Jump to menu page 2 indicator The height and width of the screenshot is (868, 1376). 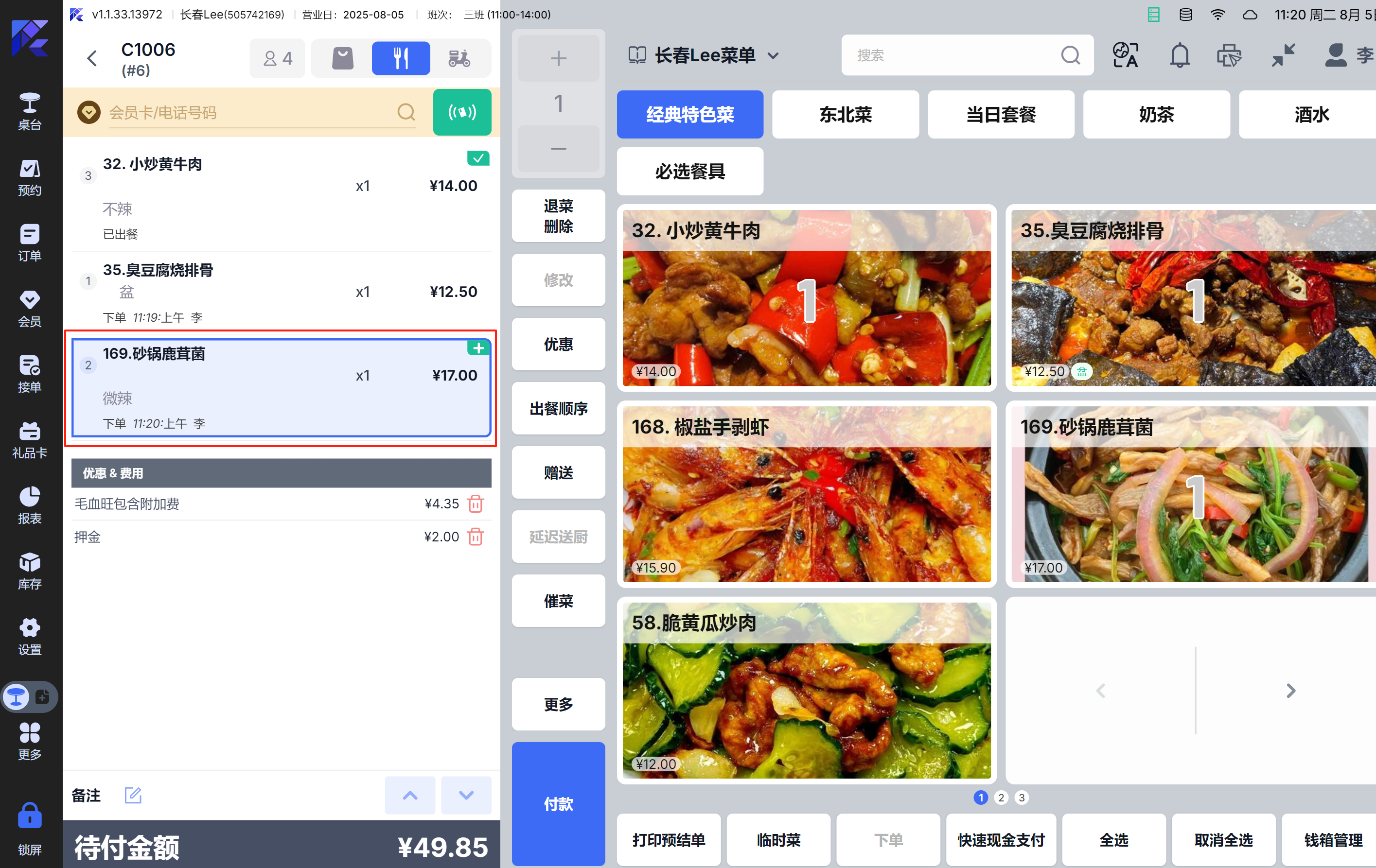[1001, 798]
